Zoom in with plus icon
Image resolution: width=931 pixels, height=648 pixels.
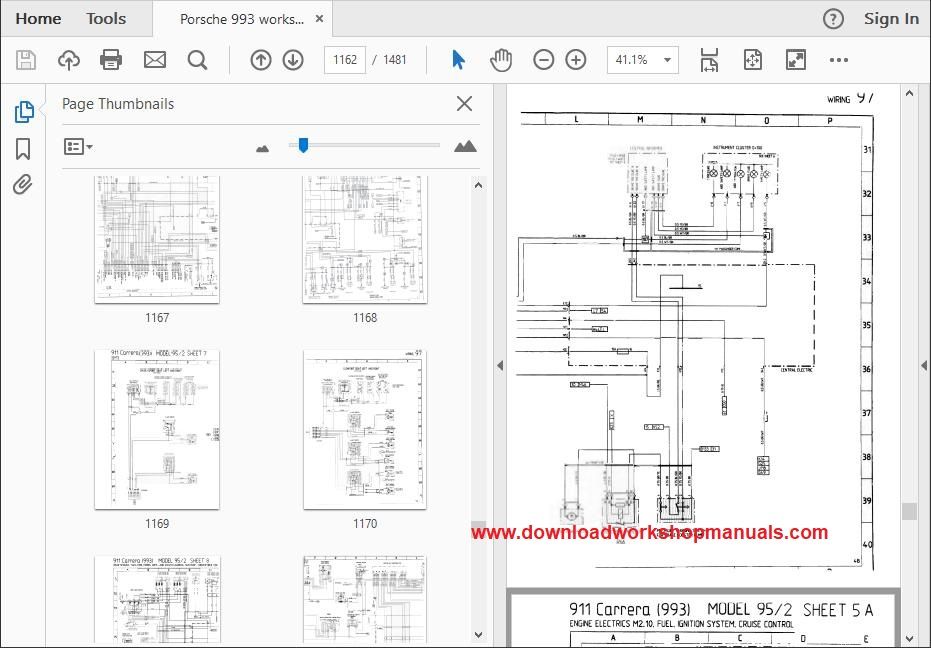(575, 60)
